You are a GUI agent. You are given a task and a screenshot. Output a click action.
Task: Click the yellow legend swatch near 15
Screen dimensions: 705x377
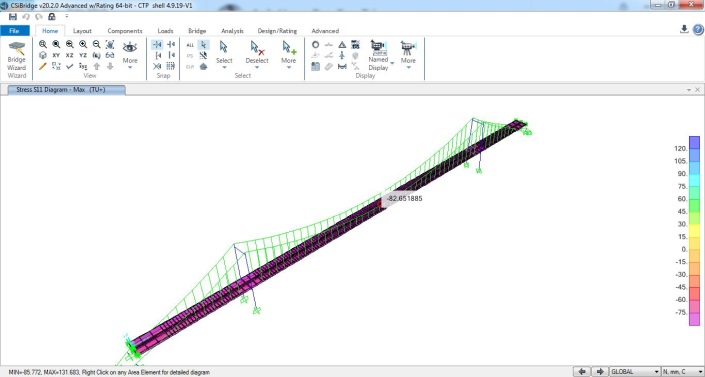694,231
